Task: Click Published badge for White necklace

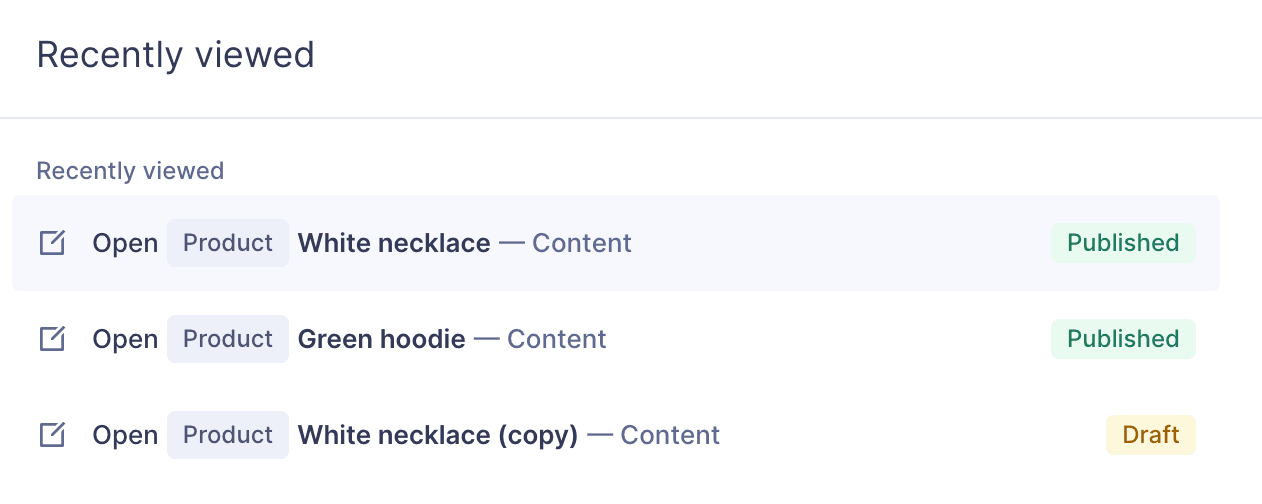Action: point(1123,243)
